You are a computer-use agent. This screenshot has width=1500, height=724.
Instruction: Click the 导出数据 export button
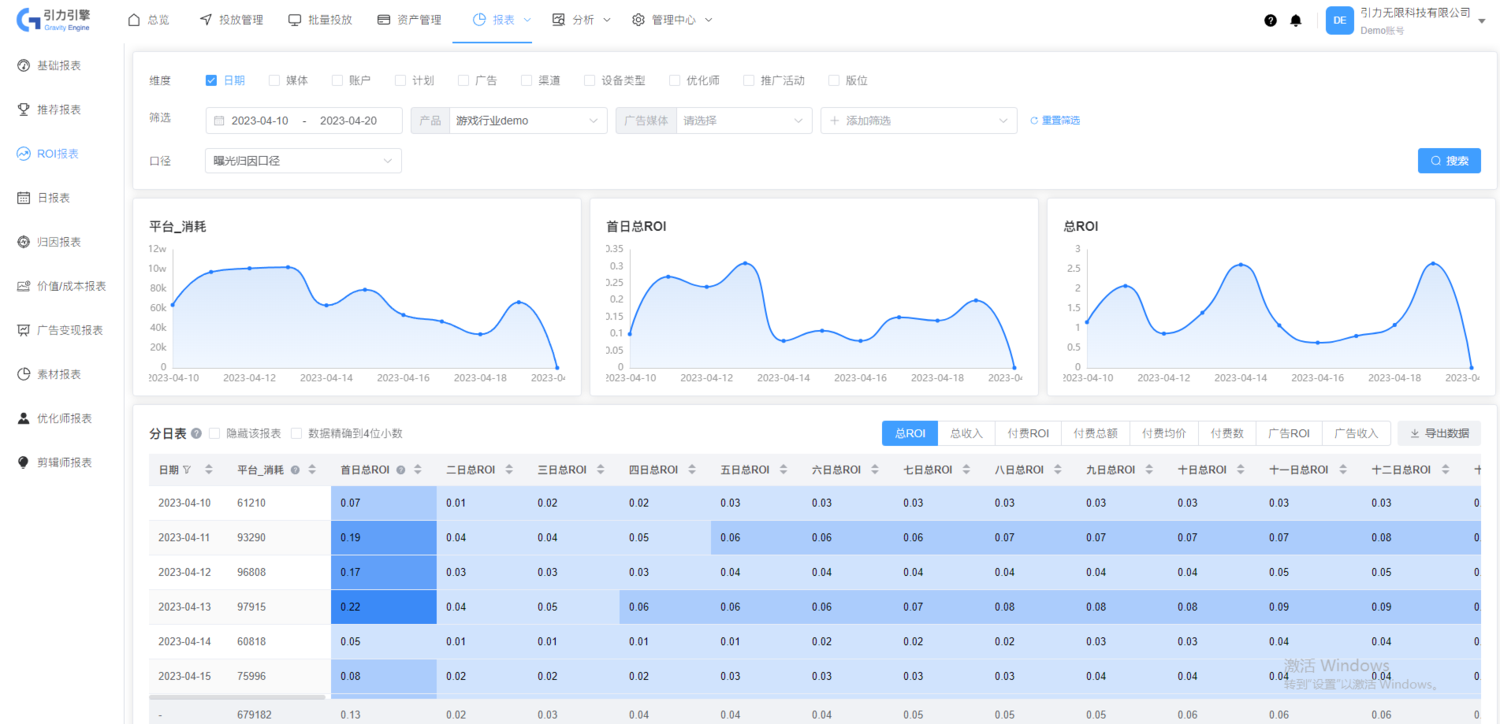(1438, 434)
